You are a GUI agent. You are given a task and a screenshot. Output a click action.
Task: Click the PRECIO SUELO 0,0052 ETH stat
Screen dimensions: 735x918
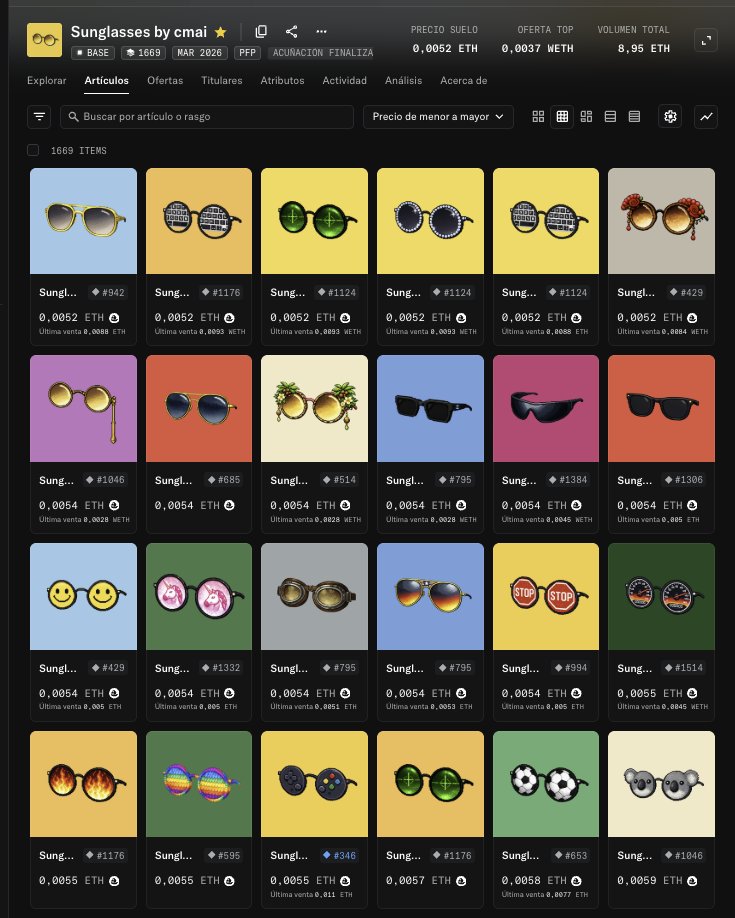tap(445, 40)
